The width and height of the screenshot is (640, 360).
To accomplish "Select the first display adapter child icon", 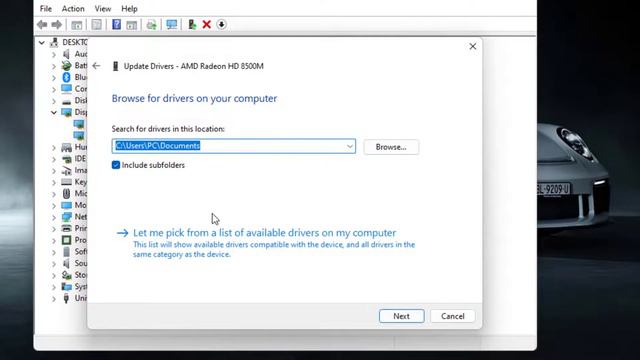I will (x=79, y=124).
